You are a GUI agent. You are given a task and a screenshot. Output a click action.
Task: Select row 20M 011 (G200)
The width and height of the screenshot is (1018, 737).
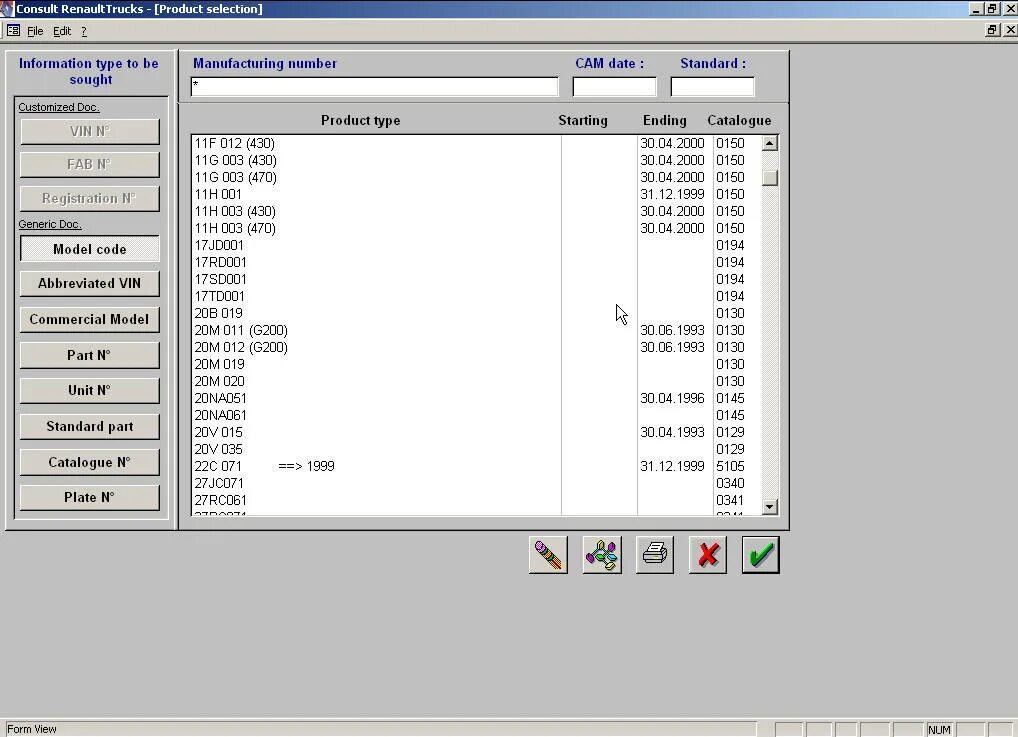click(476, 330)
